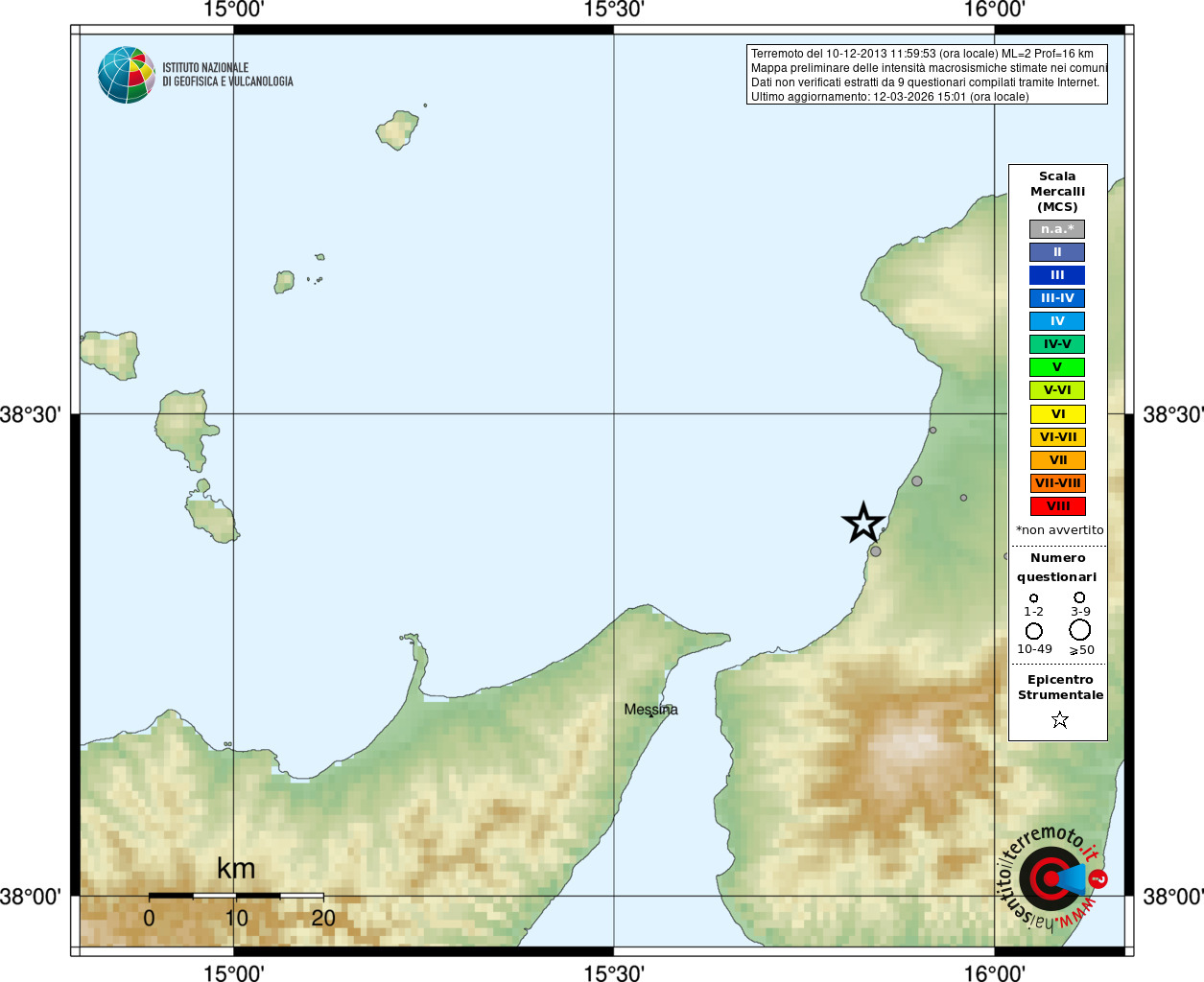The image size is (1204, 982).
Task: Select the orange VII intensity swatch
Action: (1057, 460)
